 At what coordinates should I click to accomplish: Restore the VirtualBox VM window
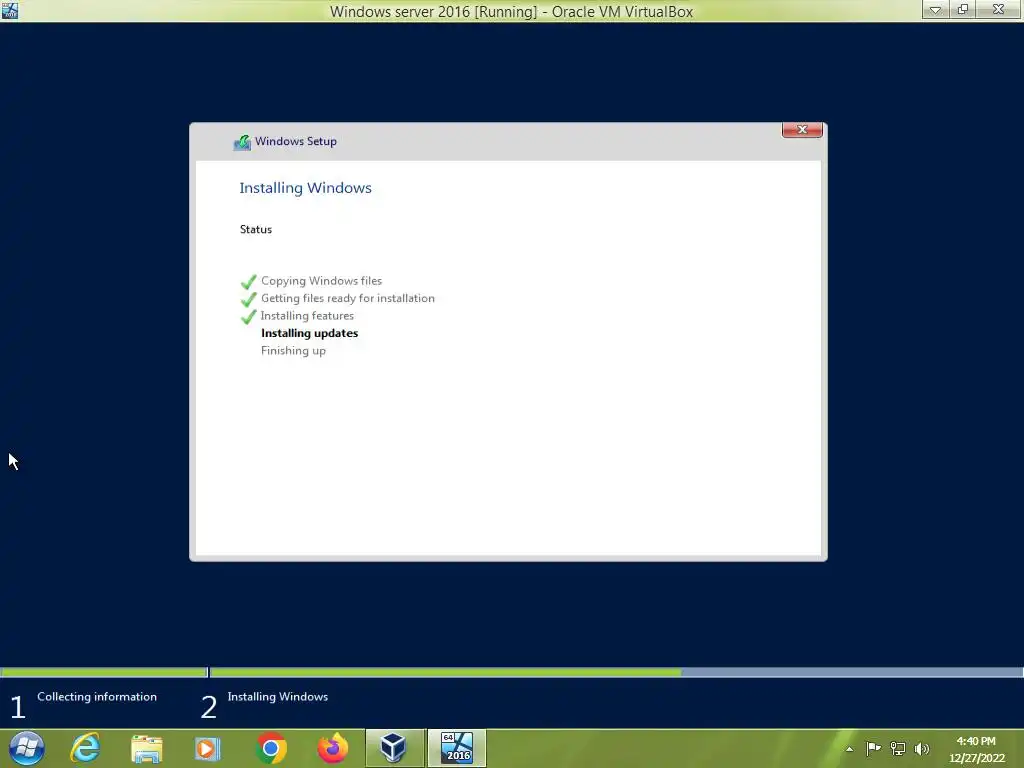click(963, 9)
